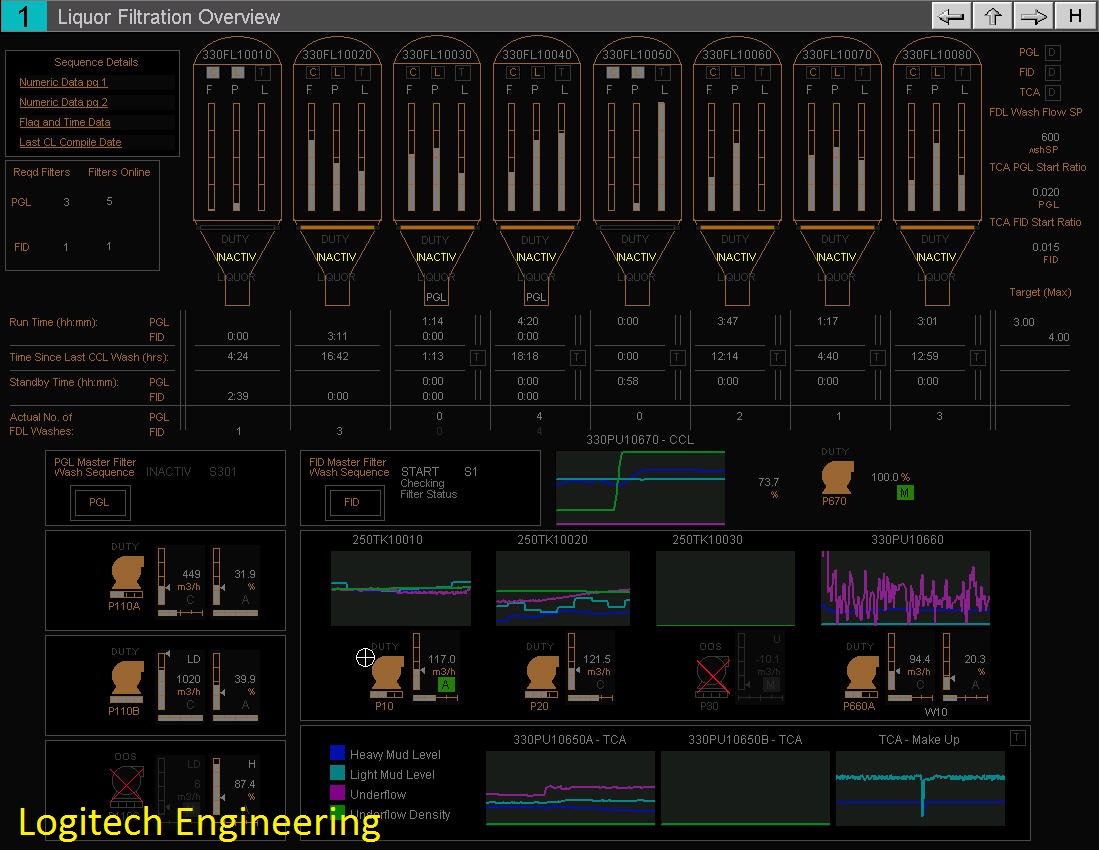Select filter 330FL10060 vessel label

[x=737, y=55]
